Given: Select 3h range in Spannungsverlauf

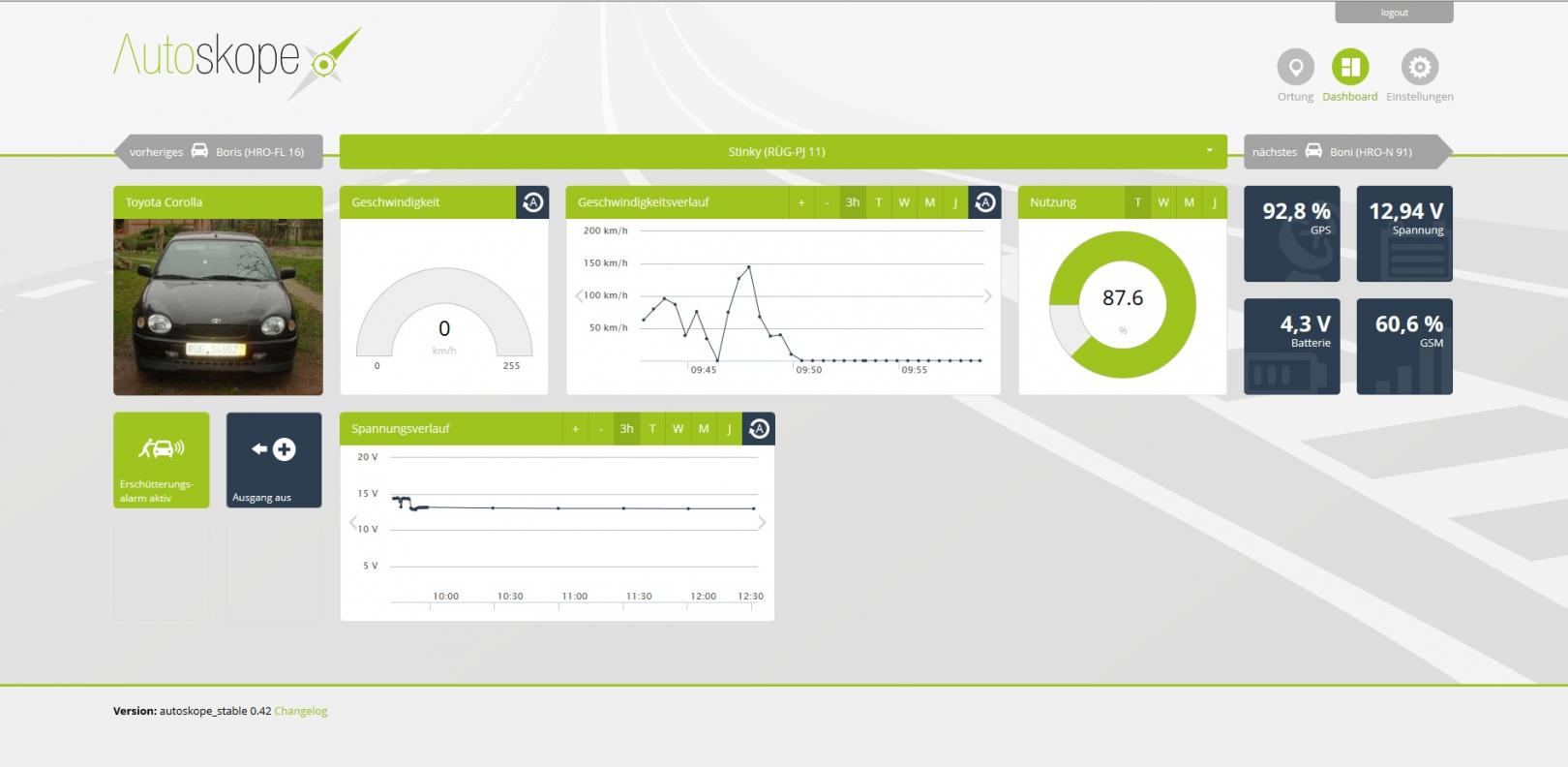Looking at the screenshot, I should pyautogui.click(x=626, y=429).
